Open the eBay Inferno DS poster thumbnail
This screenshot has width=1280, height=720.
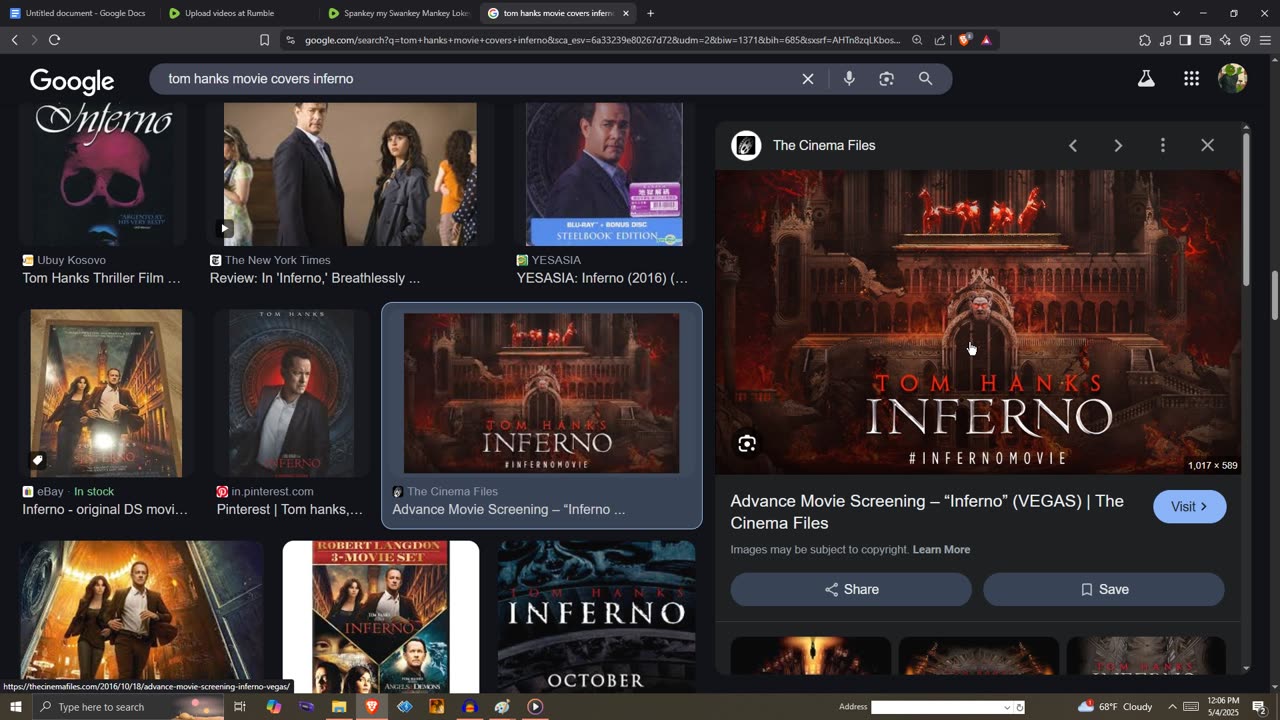[x=106, y=393]
